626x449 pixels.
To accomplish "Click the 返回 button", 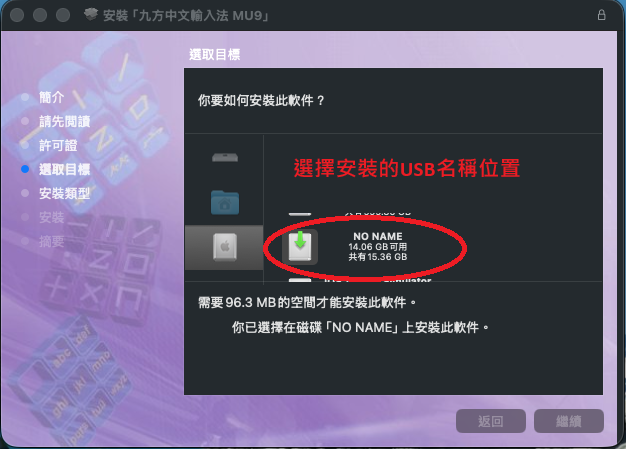I will (x=491, y=421).
